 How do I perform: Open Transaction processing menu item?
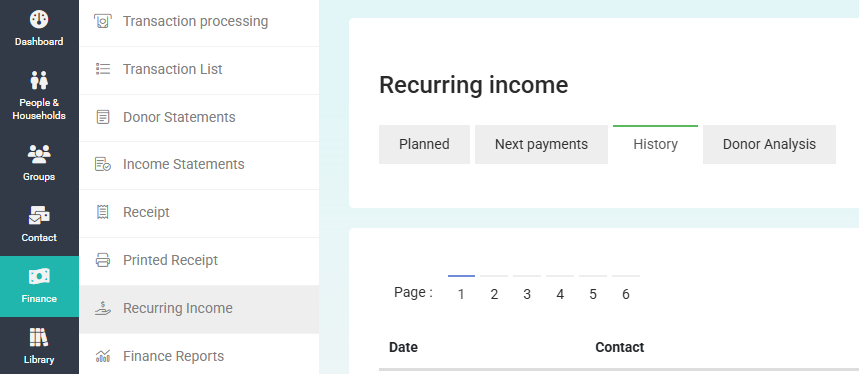[x=199, y=21]
